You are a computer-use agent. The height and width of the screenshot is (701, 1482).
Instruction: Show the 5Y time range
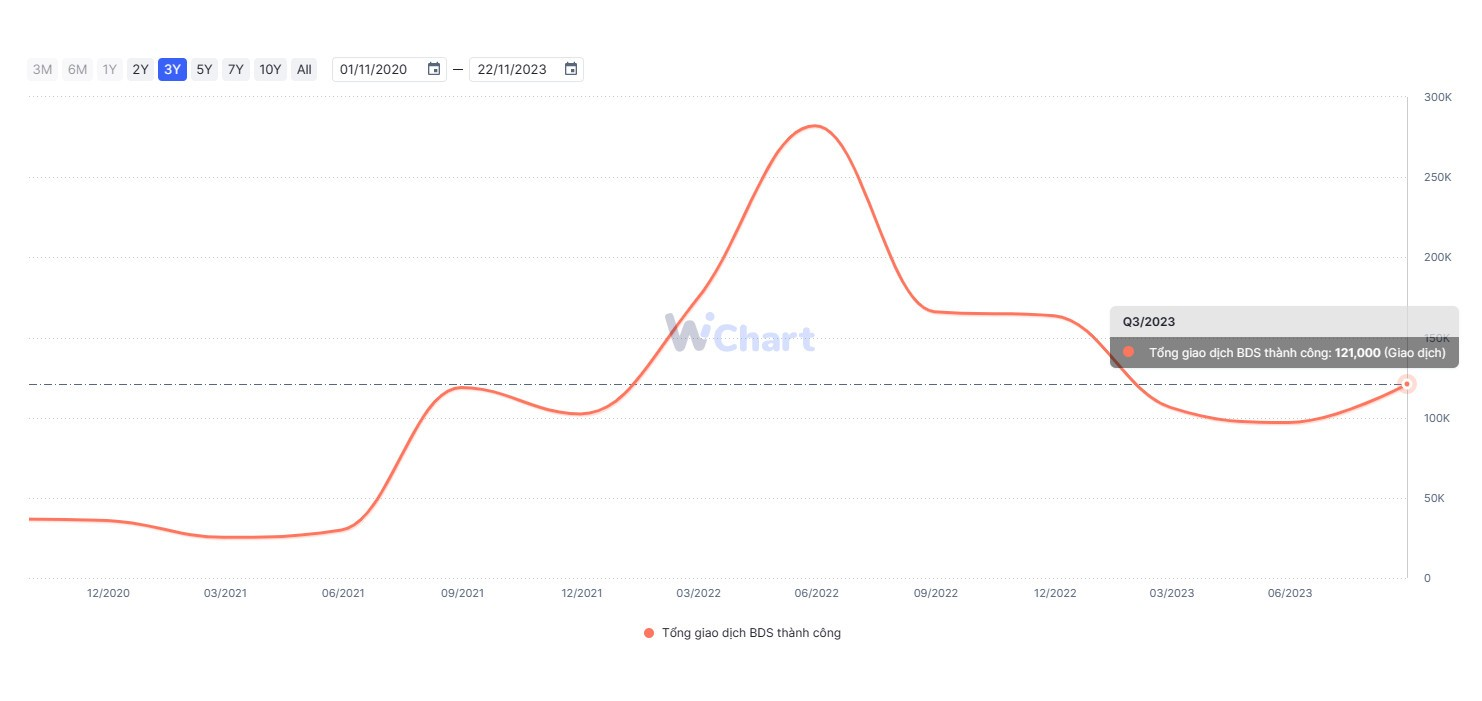coord(204,69)
